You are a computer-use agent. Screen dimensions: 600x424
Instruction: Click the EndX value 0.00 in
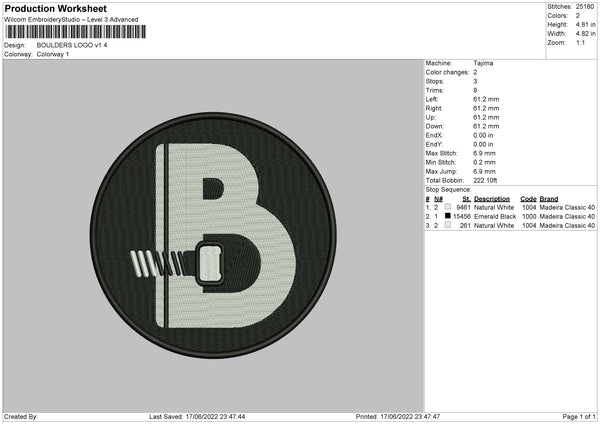click(x=483, y=135)
